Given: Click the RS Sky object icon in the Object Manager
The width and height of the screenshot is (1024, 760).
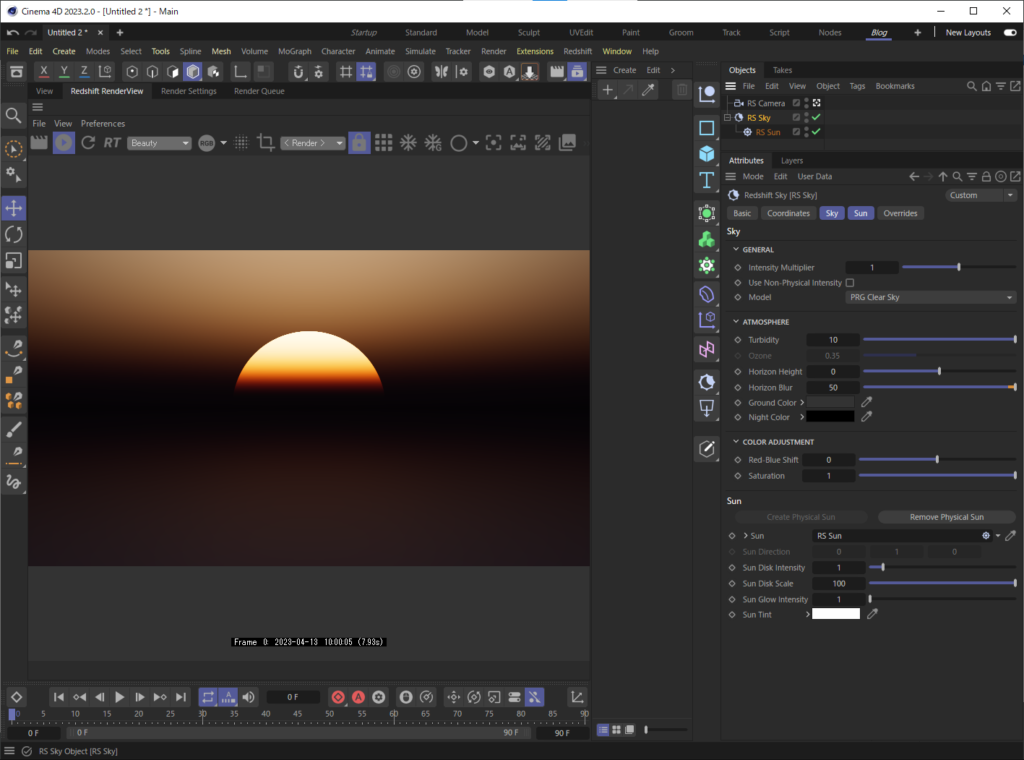Looking at the screenshot, I should pyautogui.click(x=738, y=117).
